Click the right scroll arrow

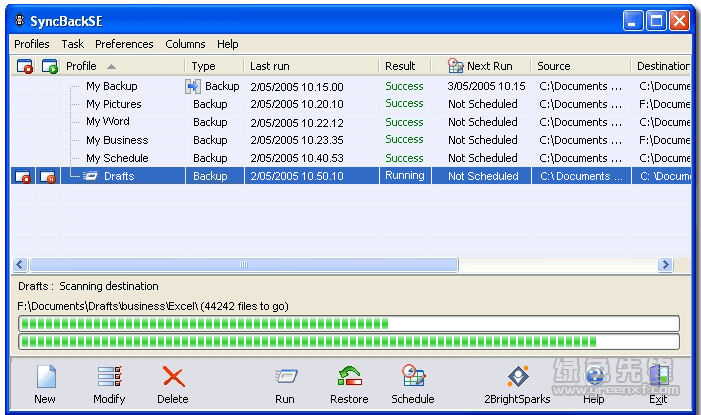click(665, 265)
